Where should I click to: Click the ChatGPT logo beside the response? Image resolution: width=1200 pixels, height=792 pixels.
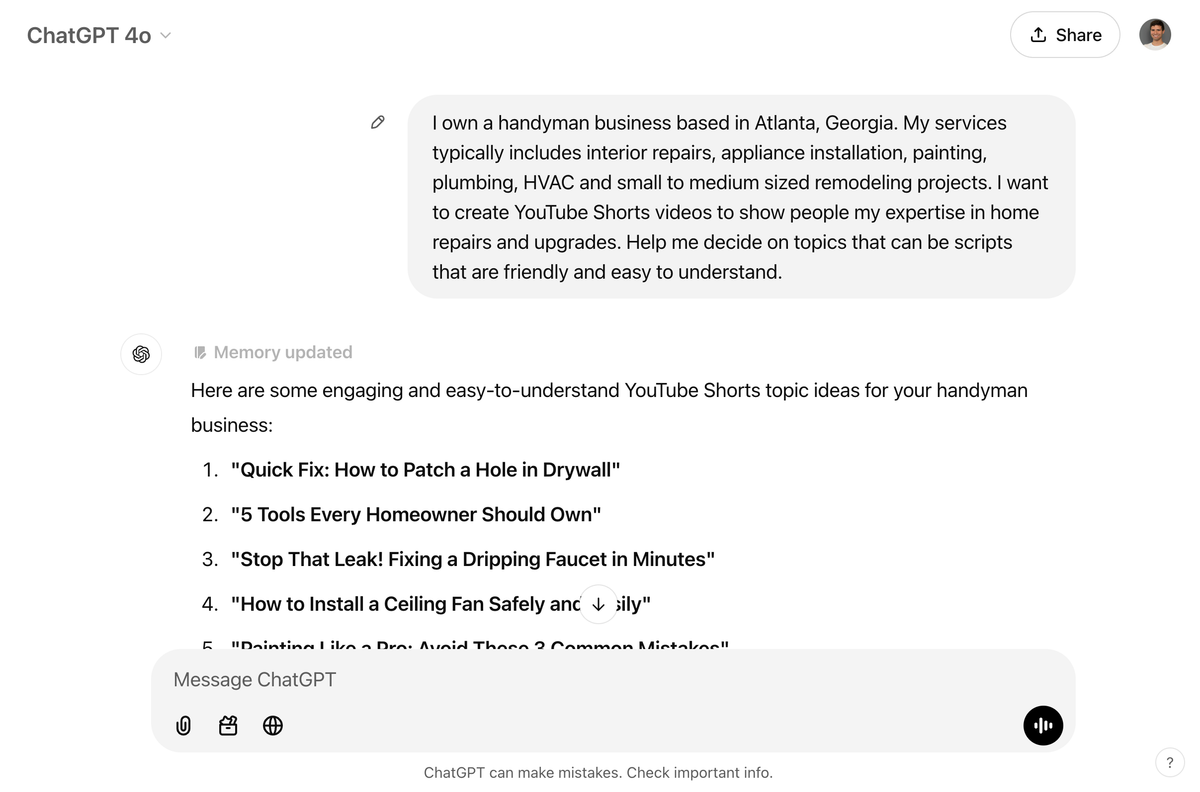[x=140, y=354]
